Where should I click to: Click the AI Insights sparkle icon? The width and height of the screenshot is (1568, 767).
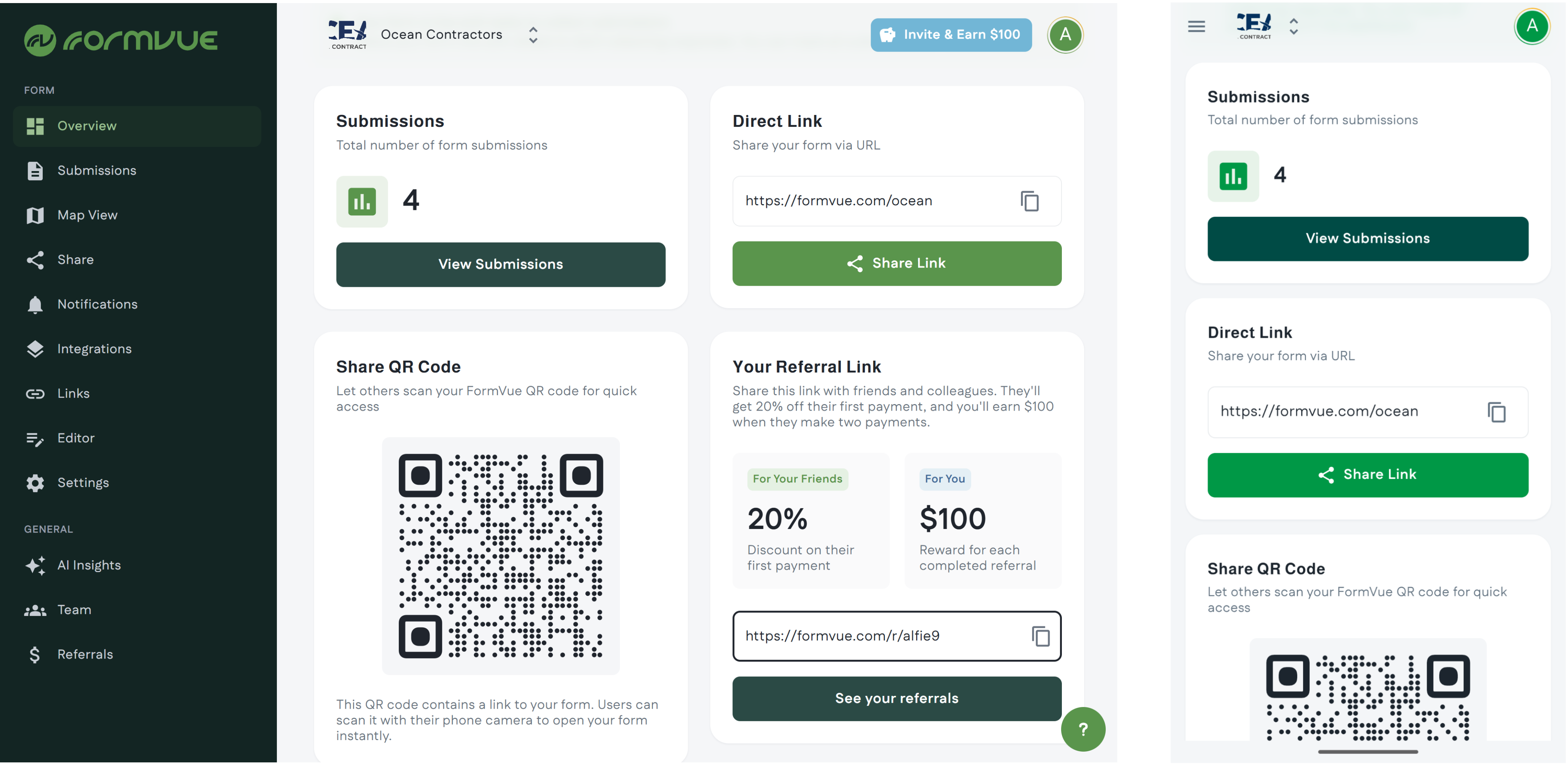(35, 565)
